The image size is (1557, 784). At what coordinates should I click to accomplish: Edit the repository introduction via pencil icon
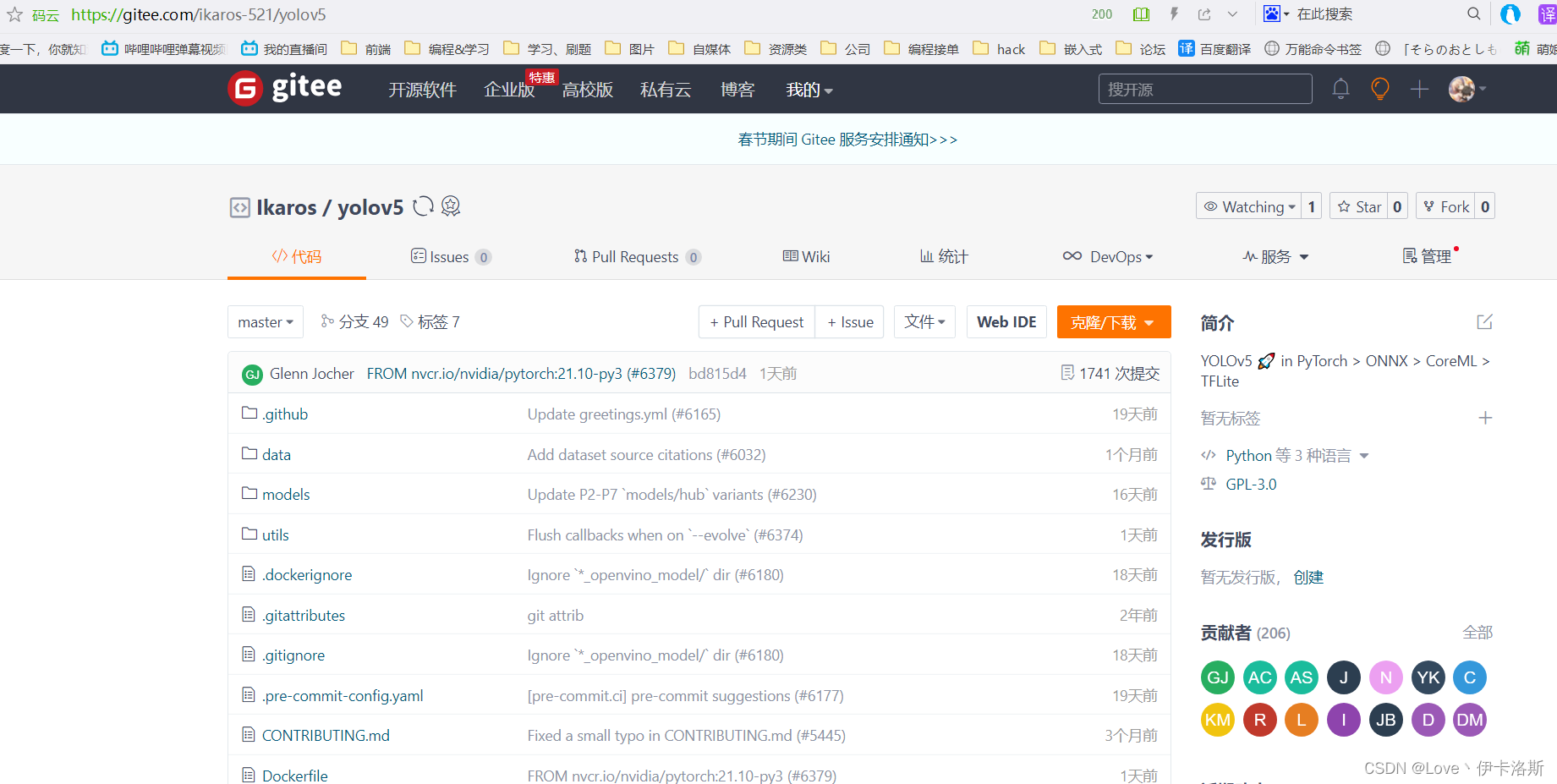tap(1484, 322)
